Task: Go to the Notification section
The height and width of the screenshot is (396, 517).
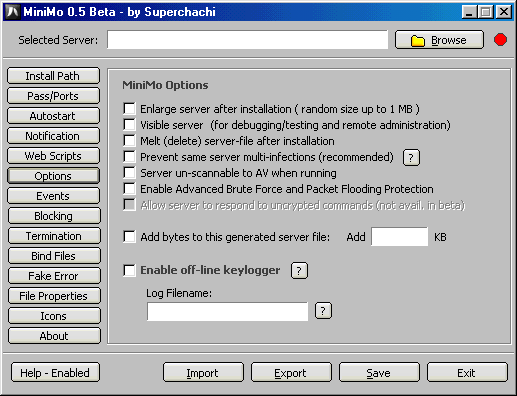Action: pos(53,136)
